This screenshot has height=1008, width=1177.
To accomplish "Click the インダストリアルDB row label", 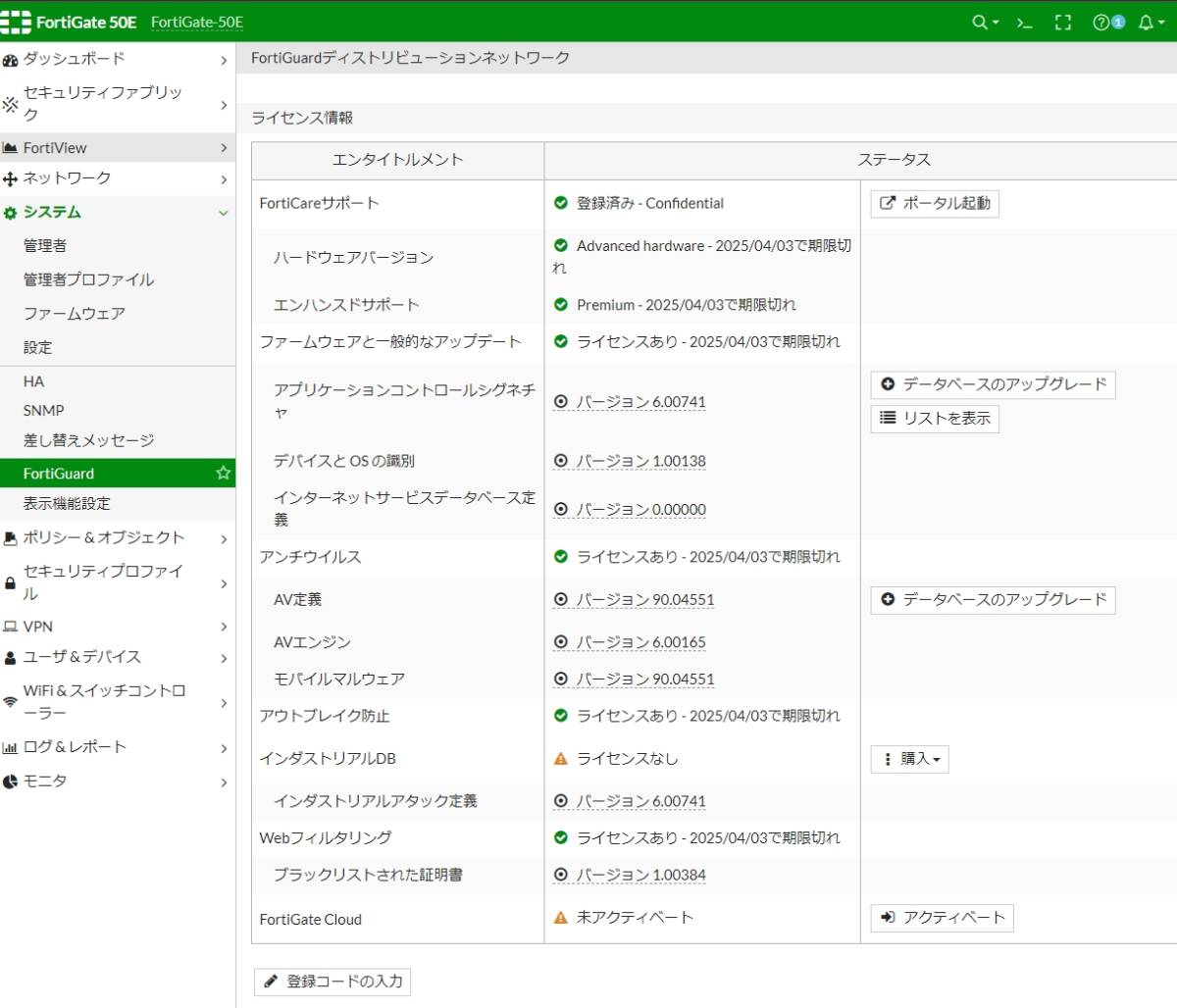I will pyautogui.click(x=328, y=759).
